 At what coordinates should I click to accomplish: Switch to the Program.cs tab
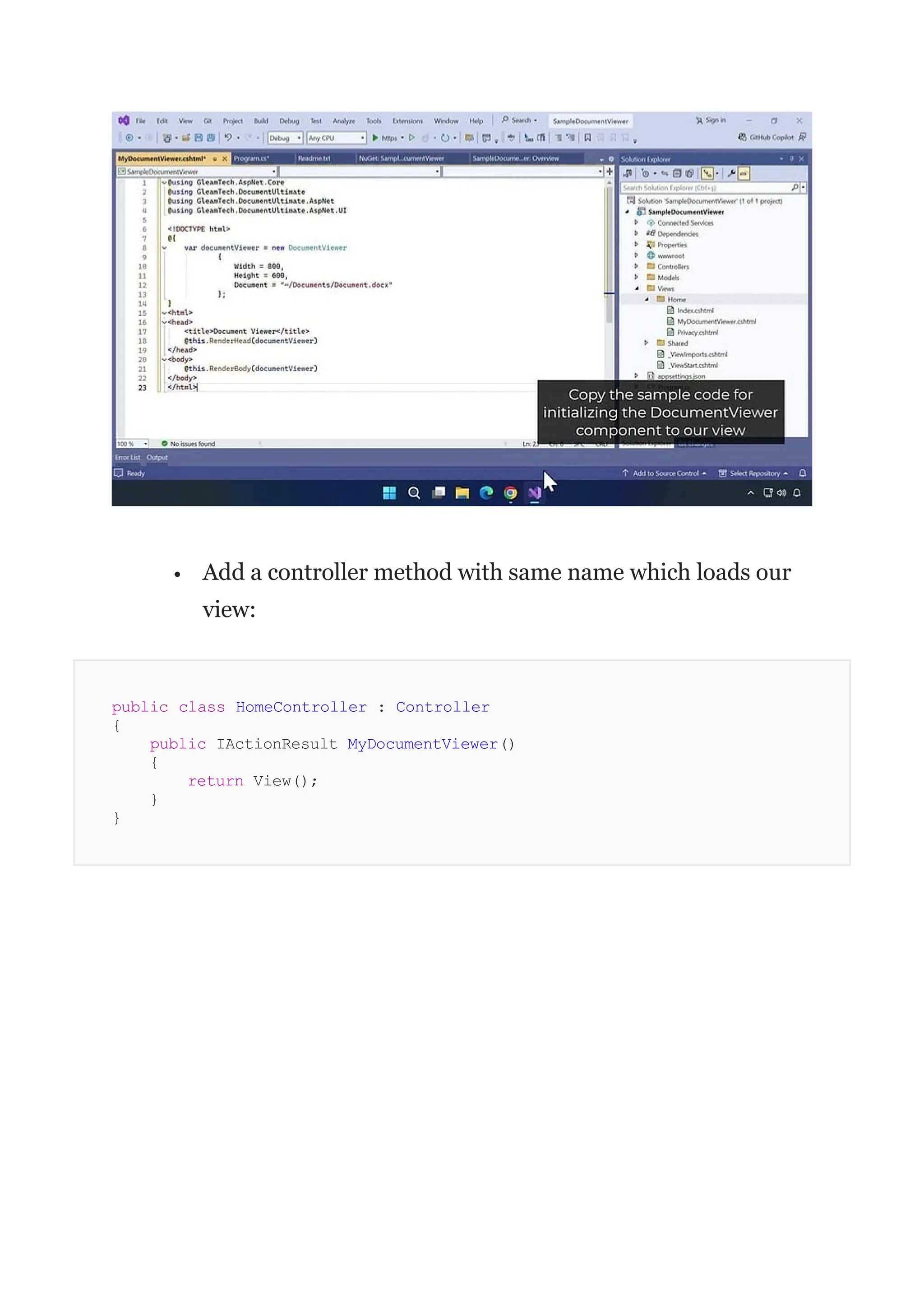(x=251, y=158)
